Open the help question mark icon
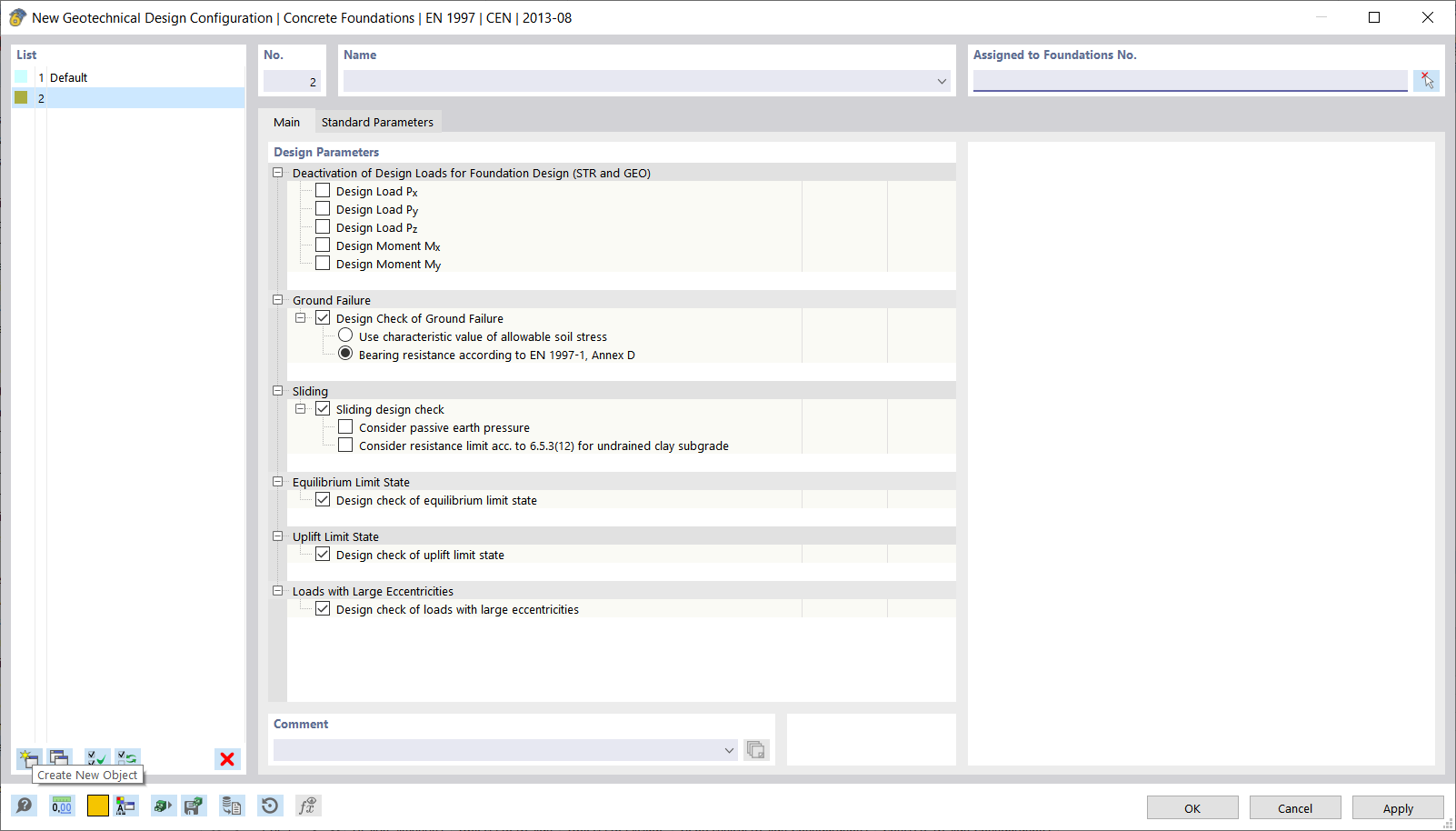 [25, 806]
